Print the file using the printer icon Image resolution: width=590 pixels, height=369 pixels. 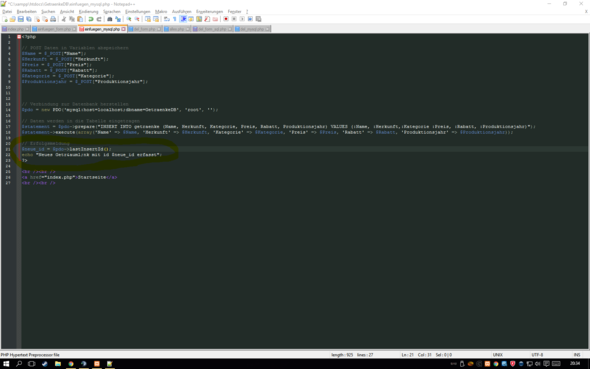point(53,19)
